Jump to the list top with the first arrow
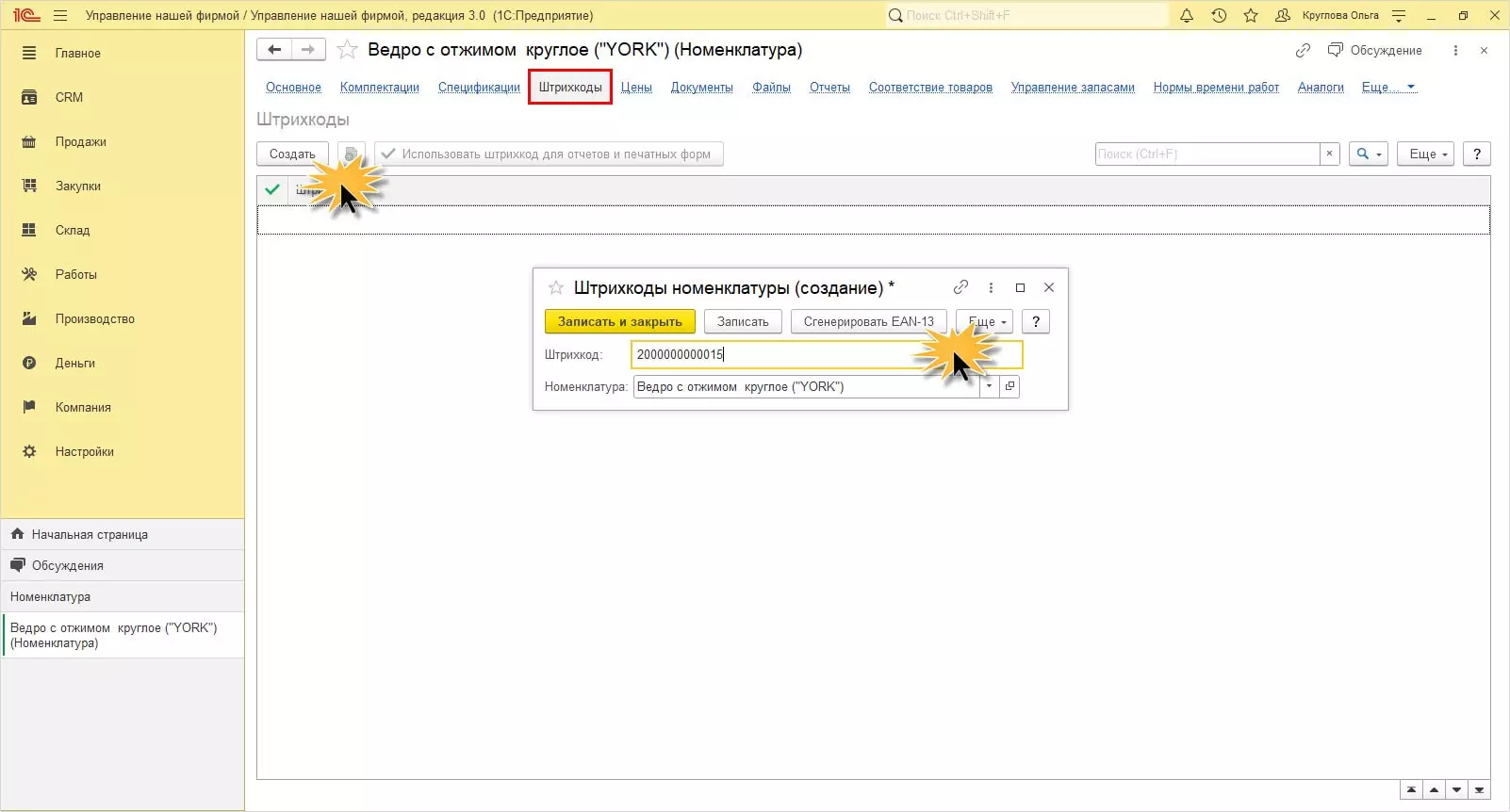 coord(1411,790)
